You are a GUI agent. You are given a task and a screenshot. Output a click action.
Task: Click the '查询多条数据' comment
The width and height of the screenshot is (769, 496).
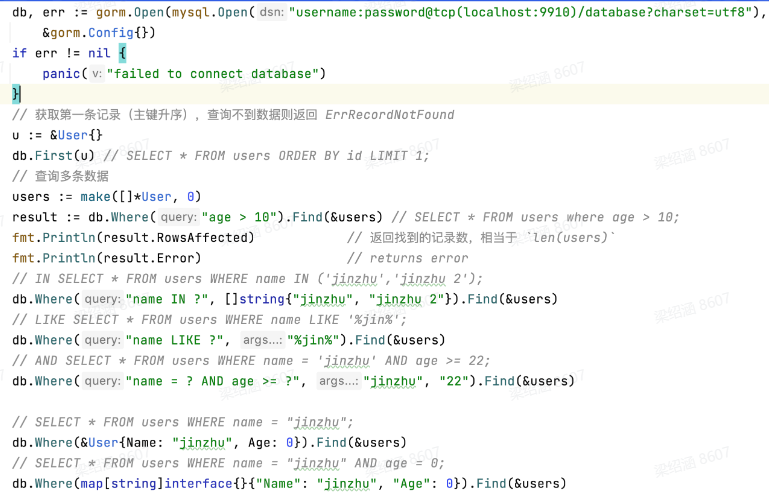coord(60,176)
